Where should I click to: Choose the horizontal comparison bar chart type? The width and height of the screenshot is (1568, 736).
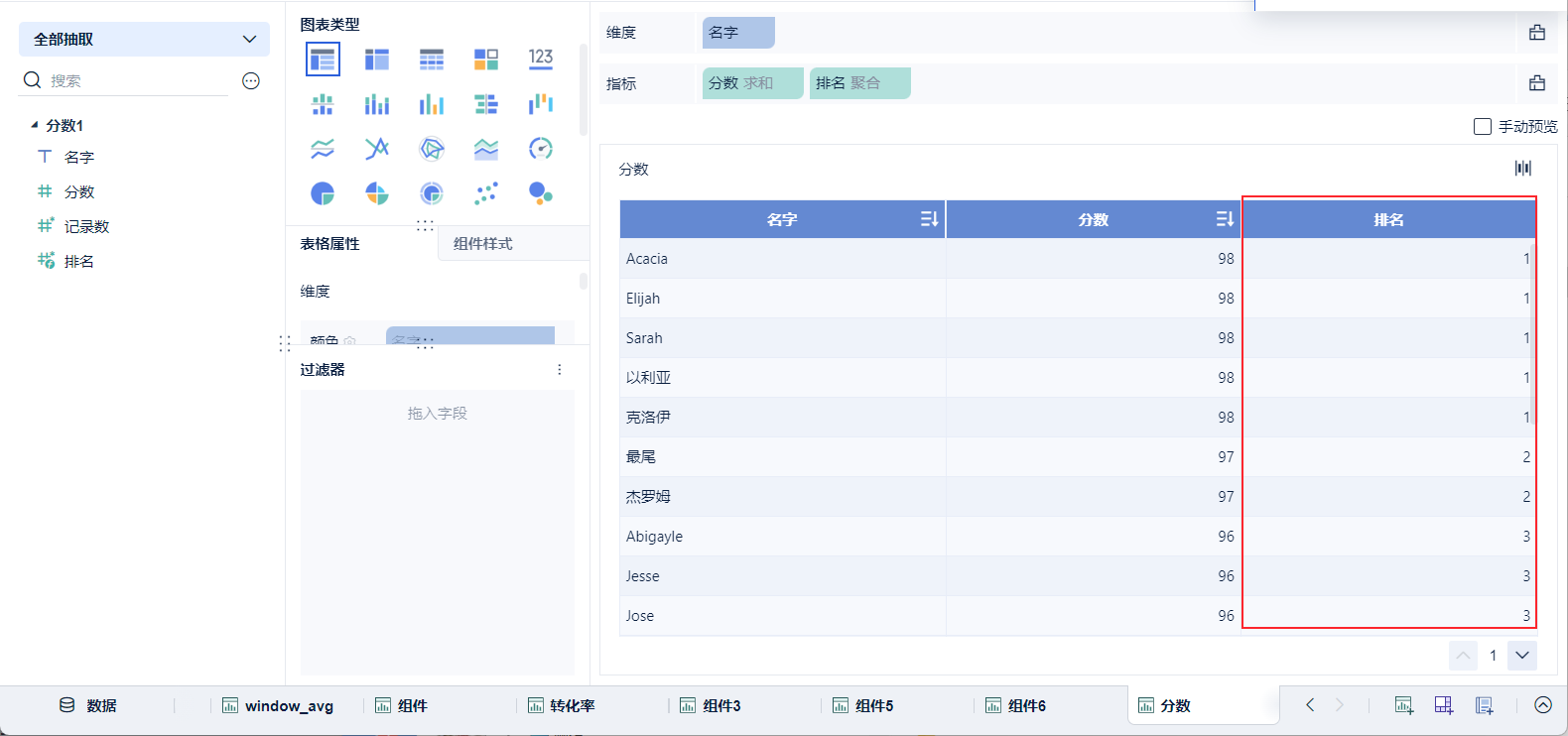coord(486,104)
